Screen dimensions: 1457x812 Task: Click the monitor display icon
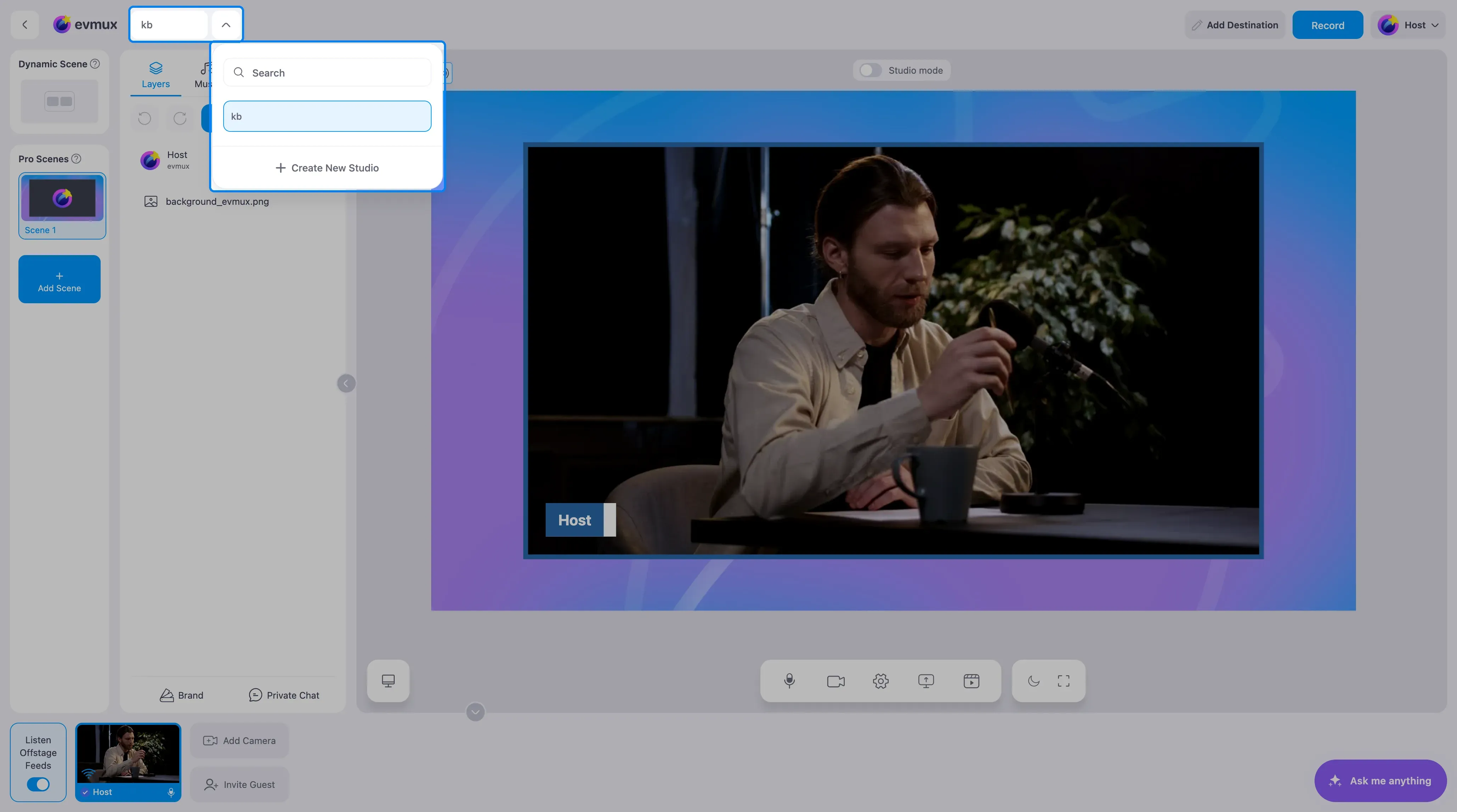point(388,681)
